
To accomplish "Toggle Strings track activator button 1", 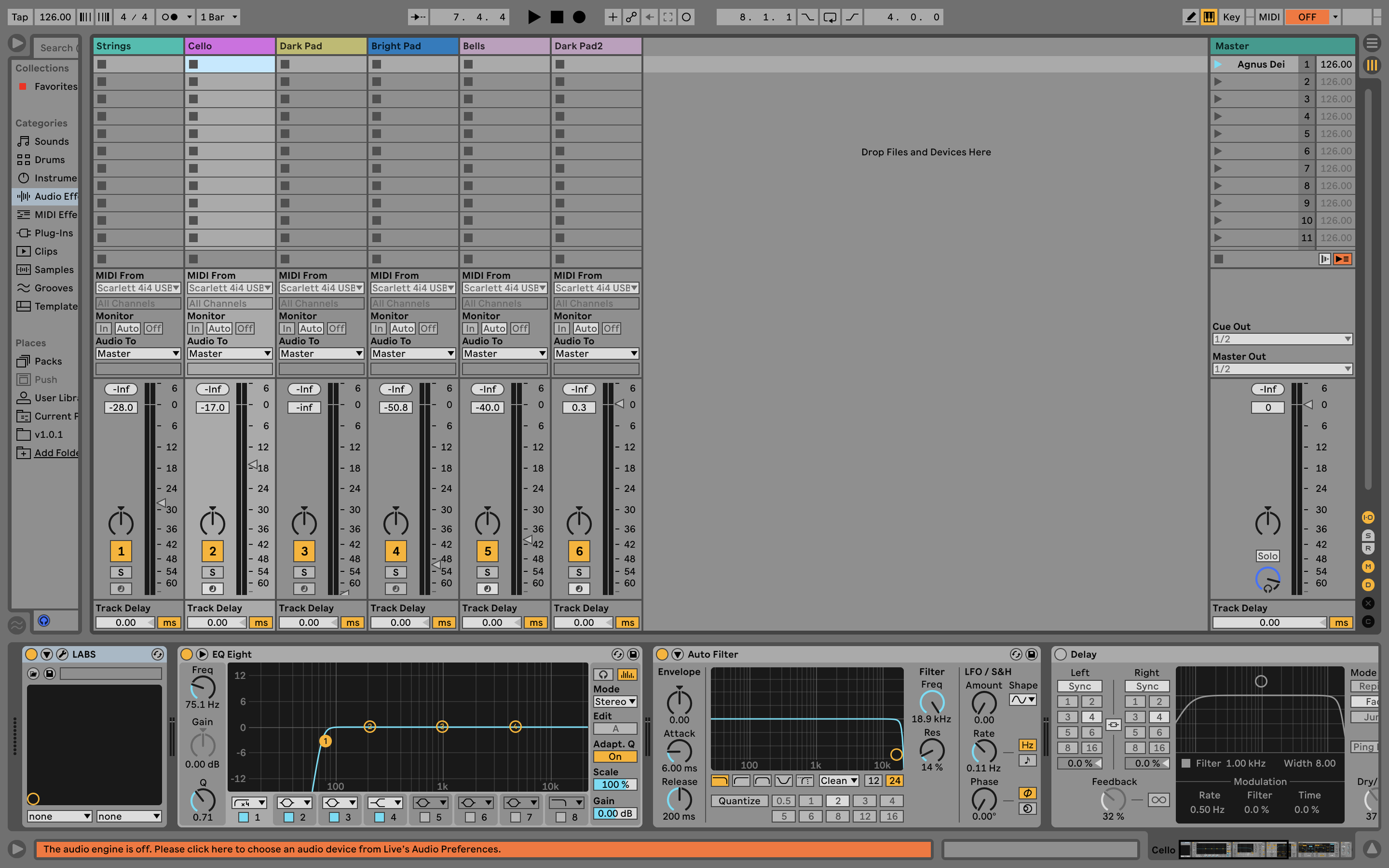I will point(121,551).
